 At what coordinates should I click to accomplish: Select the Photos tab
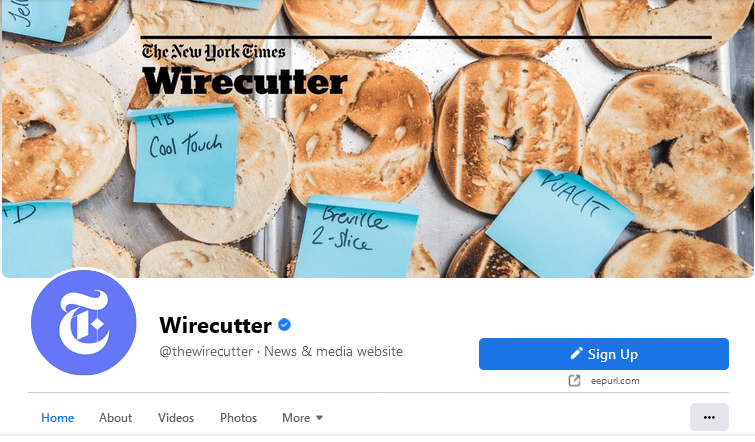tap(238, 418)
